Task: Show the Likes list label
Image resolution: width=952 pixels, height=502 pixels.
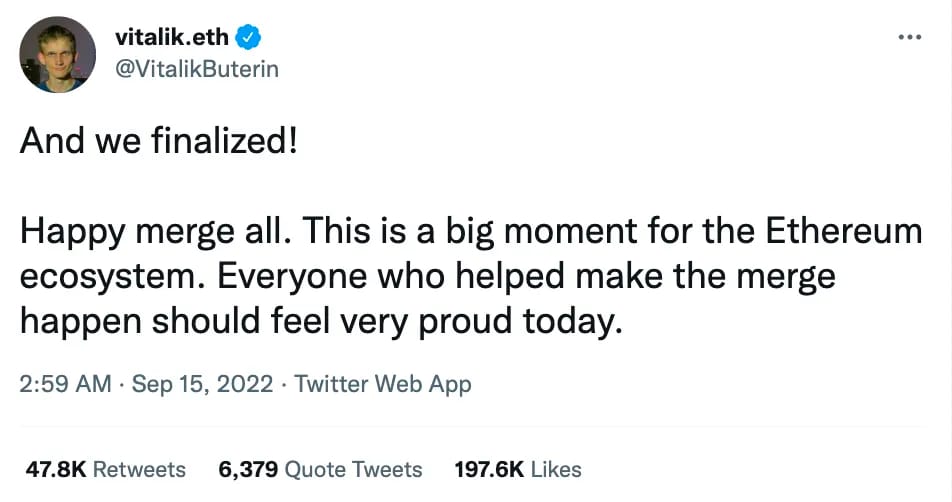Action: 556,469
